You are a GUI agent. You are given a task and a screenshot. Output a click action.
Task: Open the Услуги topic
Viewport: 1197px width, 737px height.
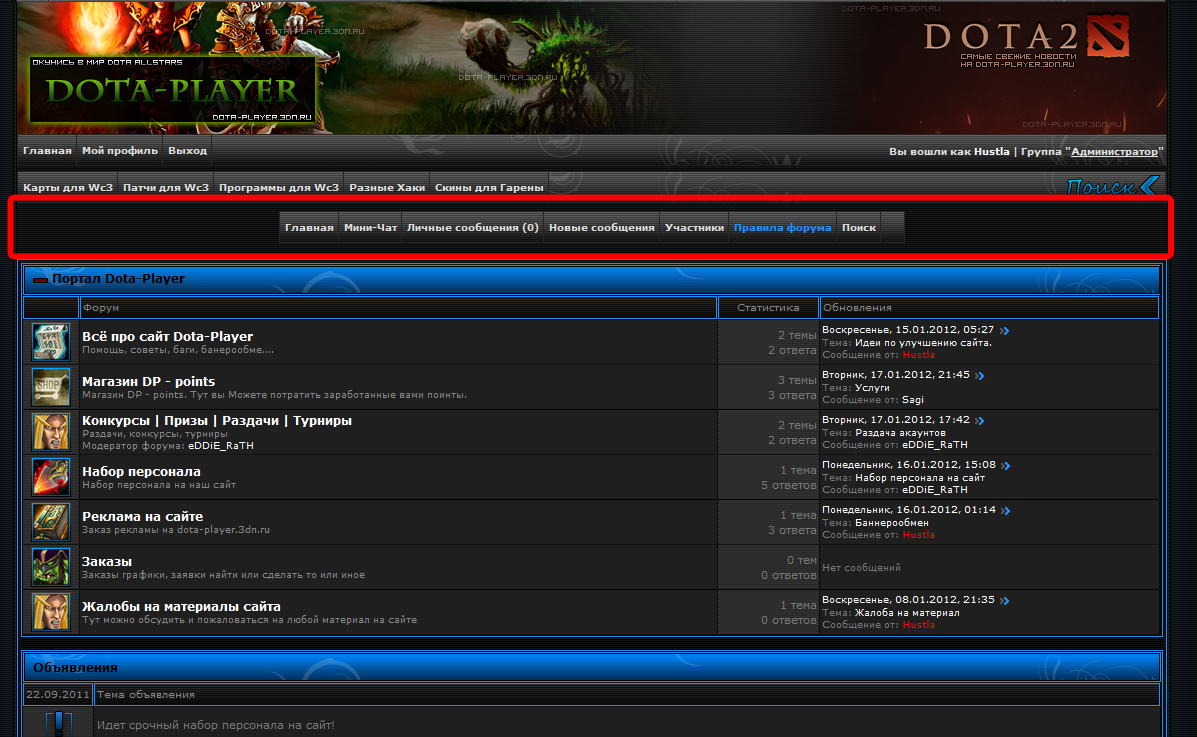(x=872, y=388)
